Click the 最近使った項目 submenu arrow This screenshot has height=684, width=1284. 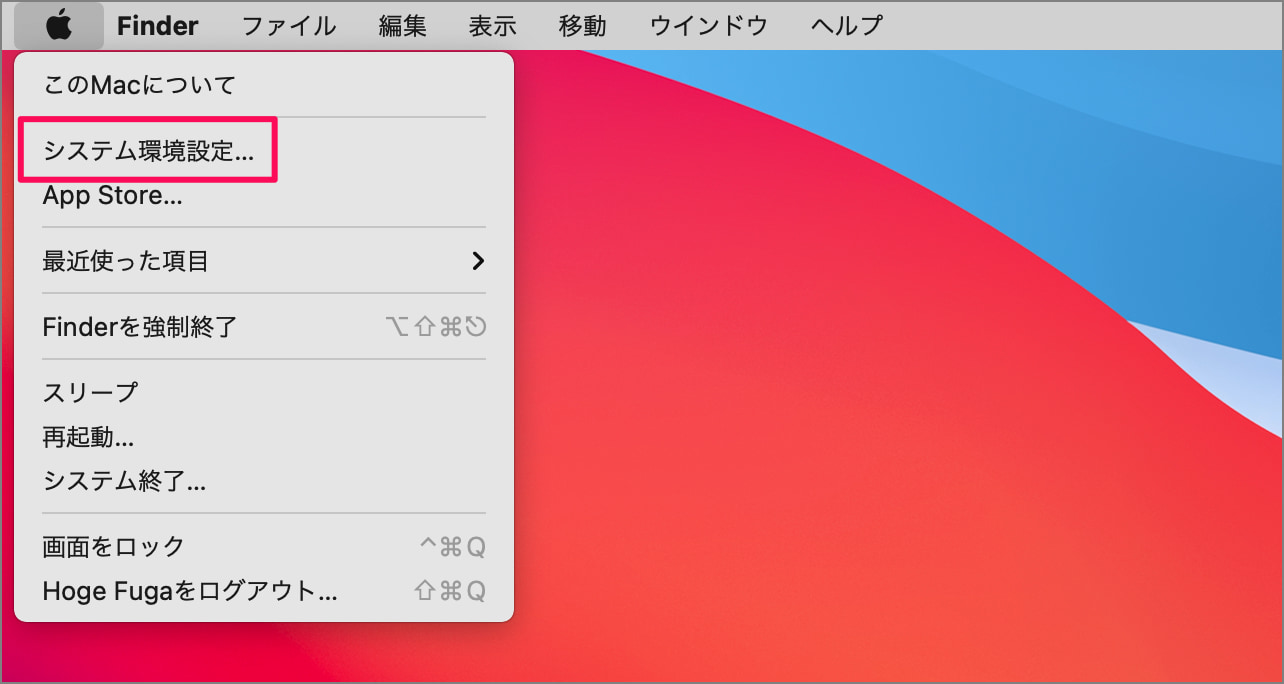click(x=479, y=260)
